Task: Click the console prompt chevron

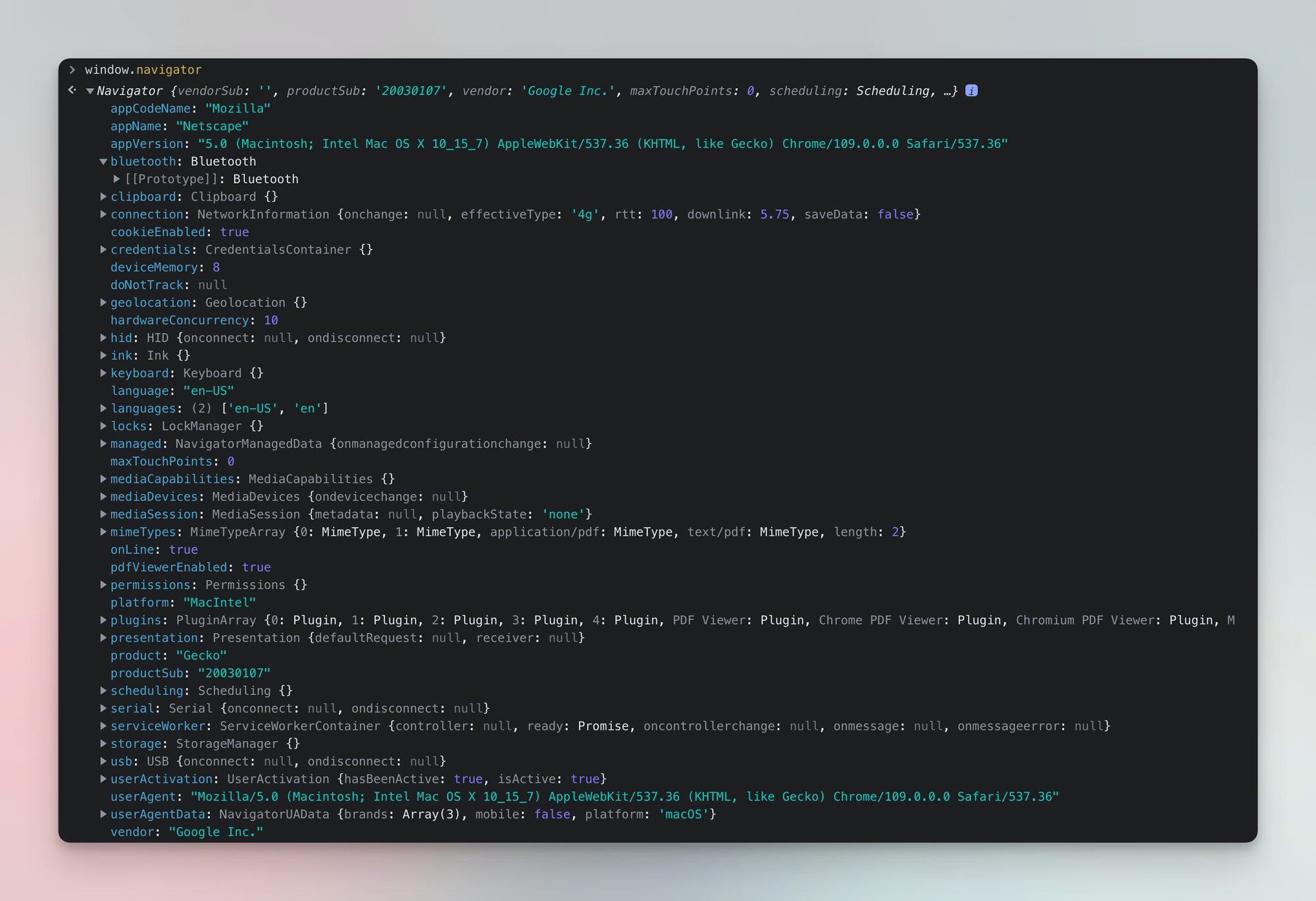Action: pos(72,68)
